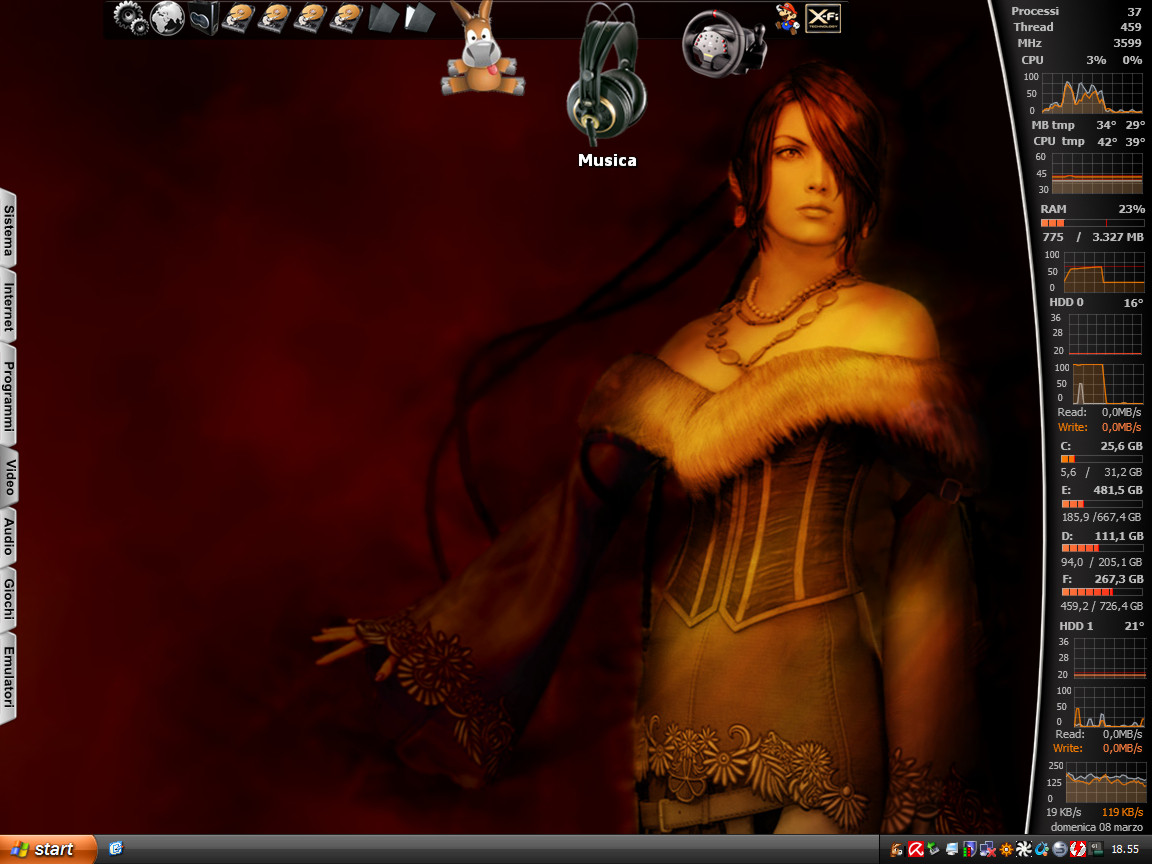Click the blue swirl tray icon
This screenshot has height=864, width=1152.
(x=1042, y=849)
